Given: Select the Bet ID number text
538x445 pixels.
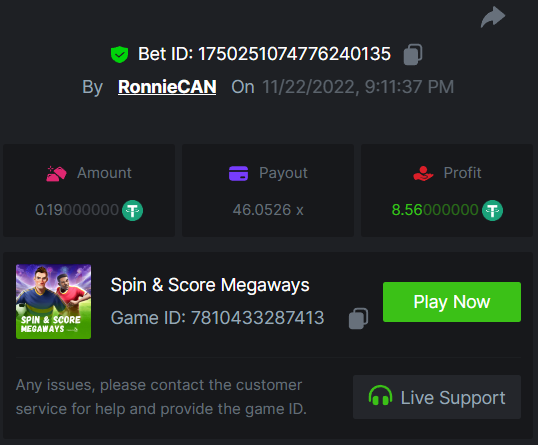Looking at the screenshot, I should [294, 54].
